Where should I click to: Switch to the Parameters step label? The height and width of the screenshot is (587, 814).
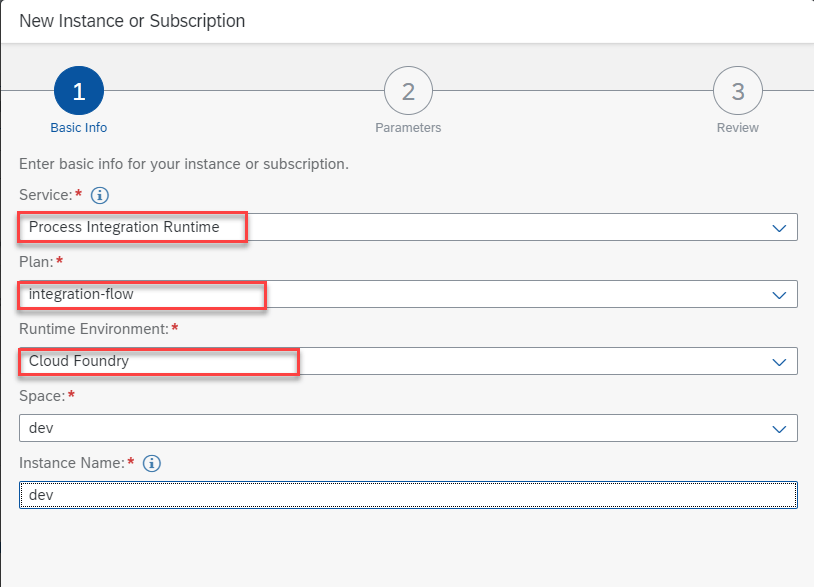(x=408, y=128)
